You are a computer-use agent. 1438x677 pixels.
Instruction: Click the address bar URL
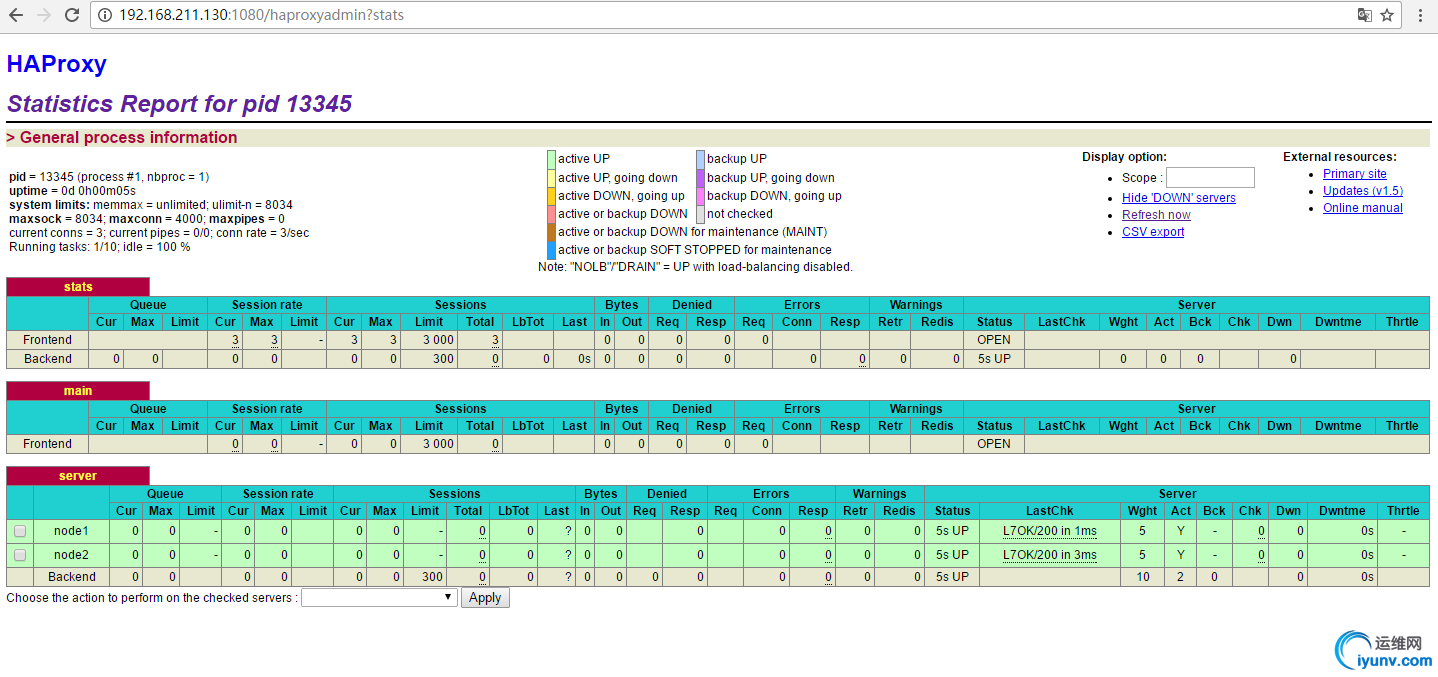[261, 15]
